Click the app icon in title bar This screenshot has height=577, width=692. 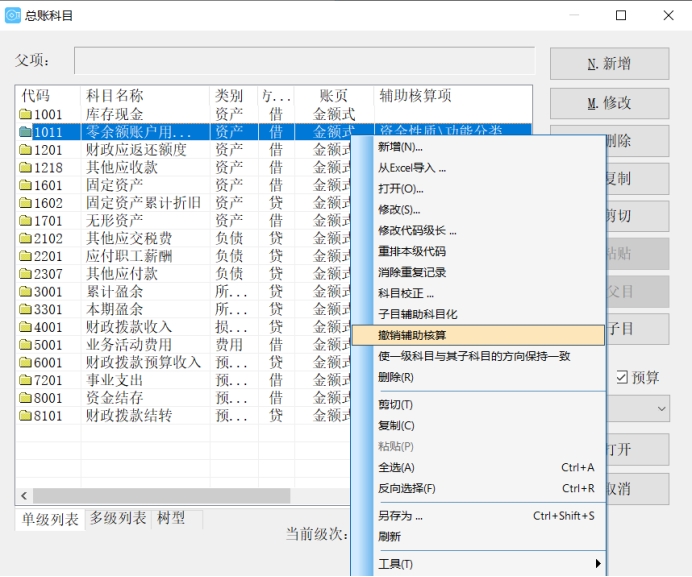13,15
